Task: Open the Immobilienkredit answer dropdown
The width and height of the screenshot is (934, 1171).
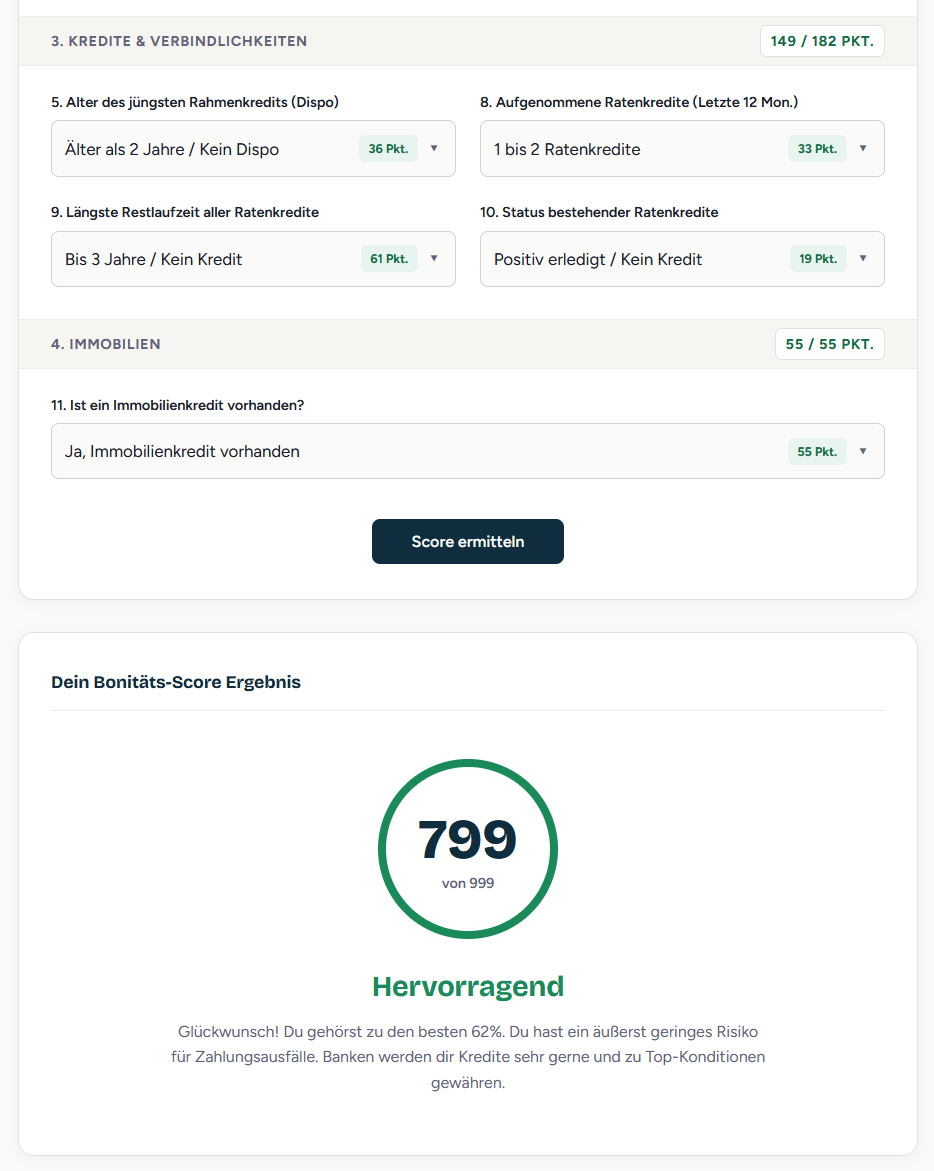Action: tap(467, 451)
